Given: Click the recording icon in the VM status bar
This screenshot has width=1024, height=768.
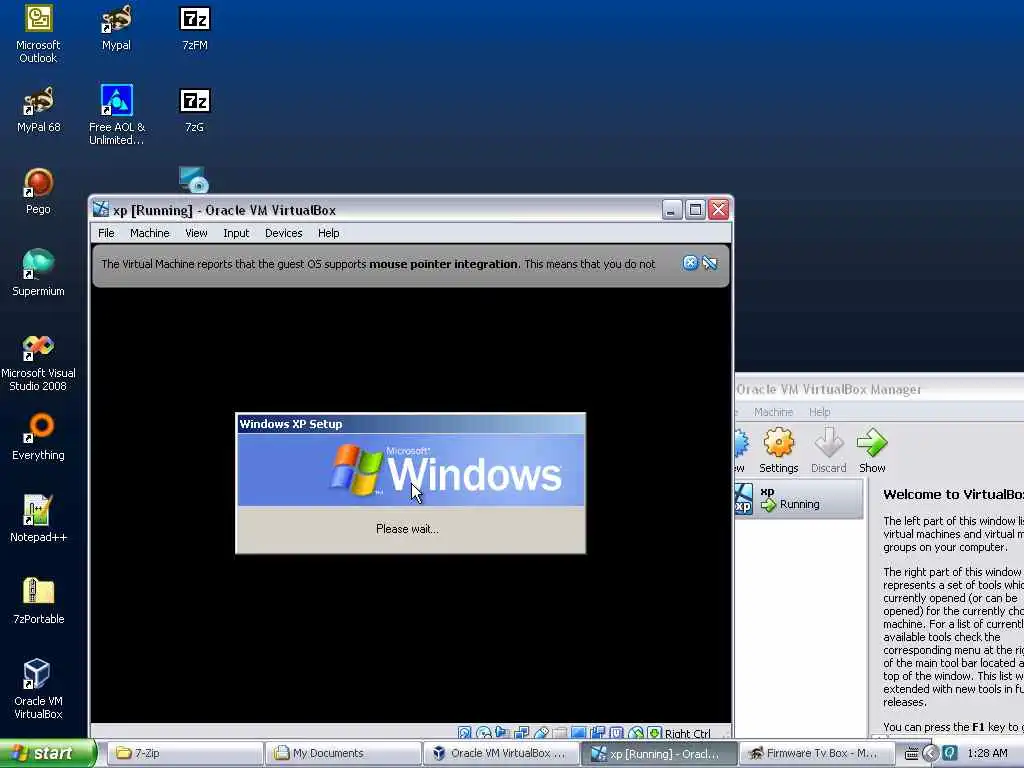Looking at the screenshot, I should click(598, 733).
